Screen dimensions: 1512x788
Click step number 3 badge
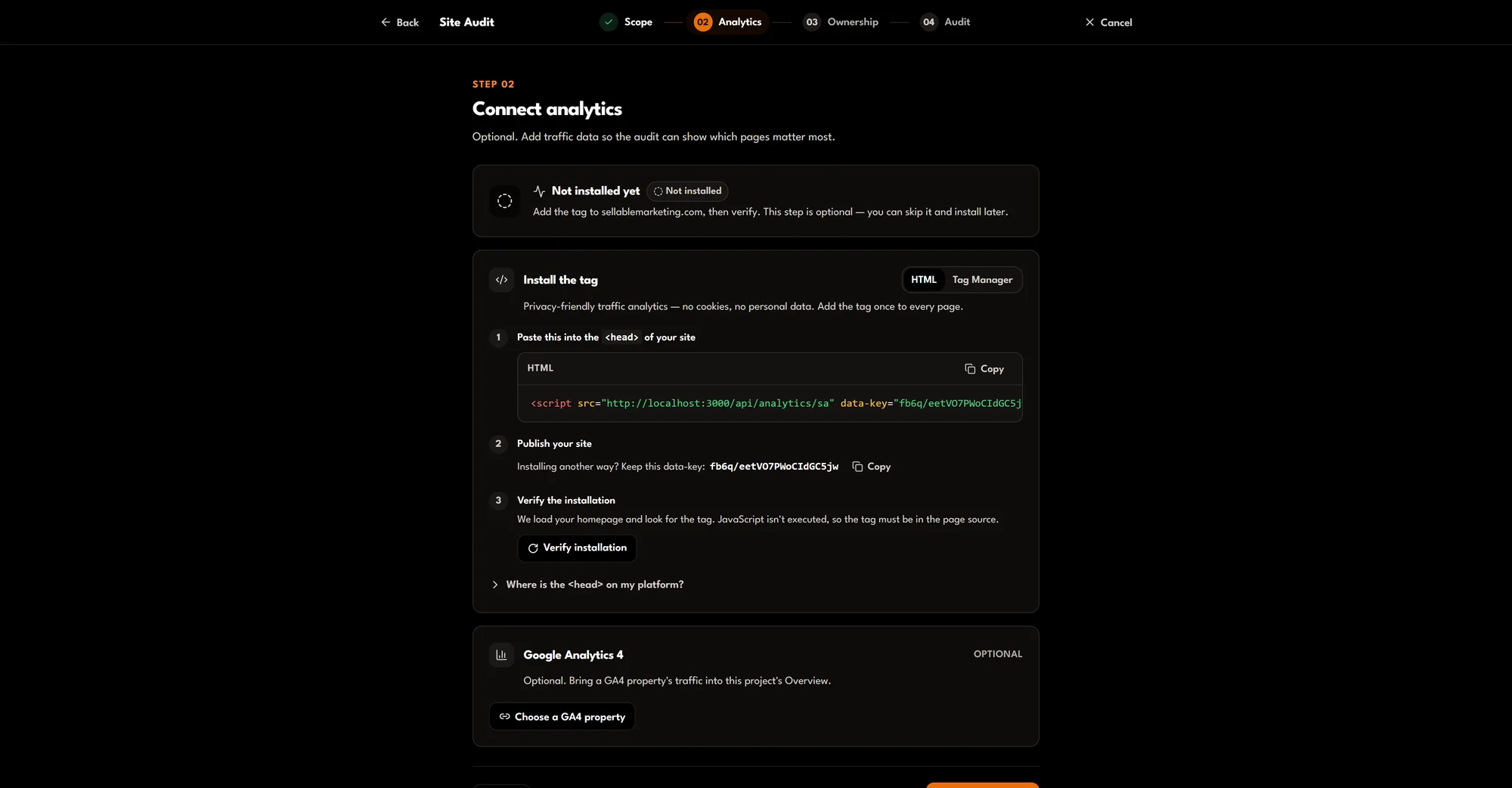(x=498, y=501)
